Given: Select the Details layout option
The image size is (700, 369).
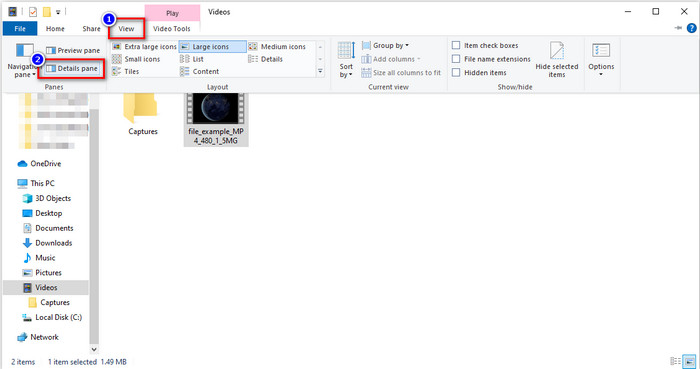Looking at the screenshot, I should pos(266,59).
